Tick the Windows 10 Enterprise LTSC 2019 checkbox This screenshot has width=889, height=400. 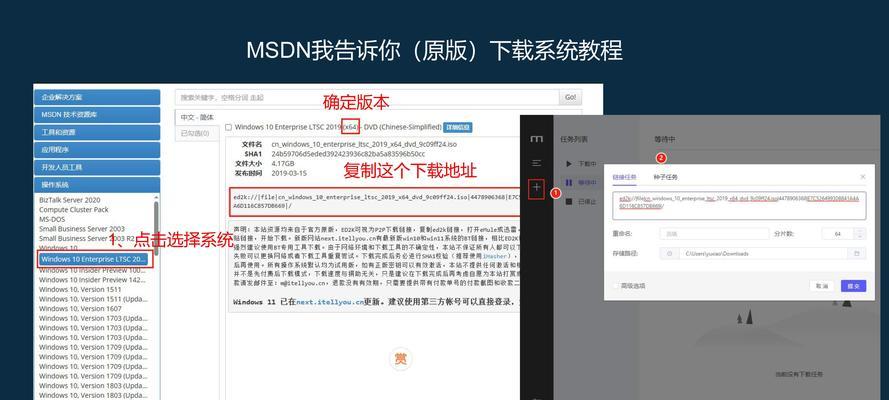[228, 127]
